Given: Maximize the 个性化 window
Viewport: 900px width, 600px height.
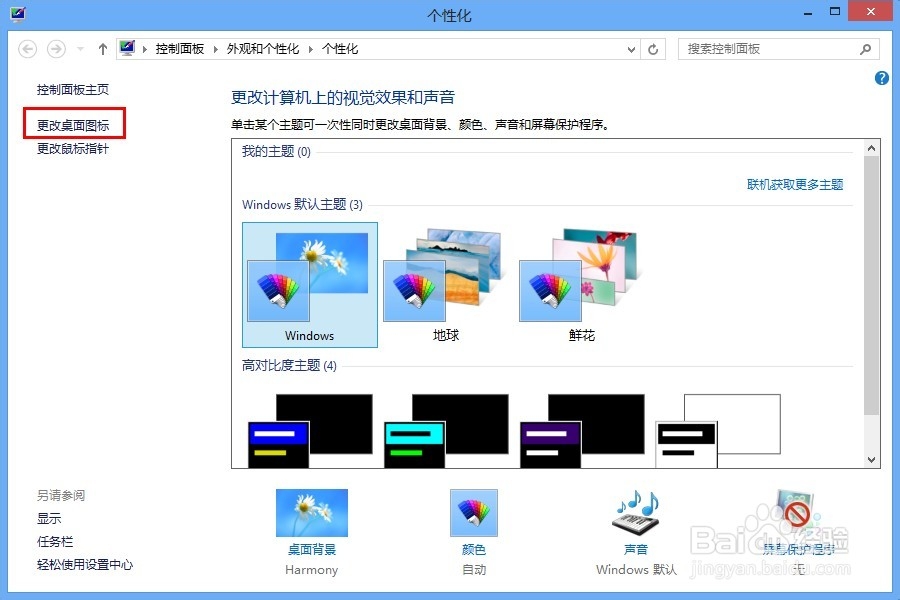Looking at the screenshot, I should point(835,11).
